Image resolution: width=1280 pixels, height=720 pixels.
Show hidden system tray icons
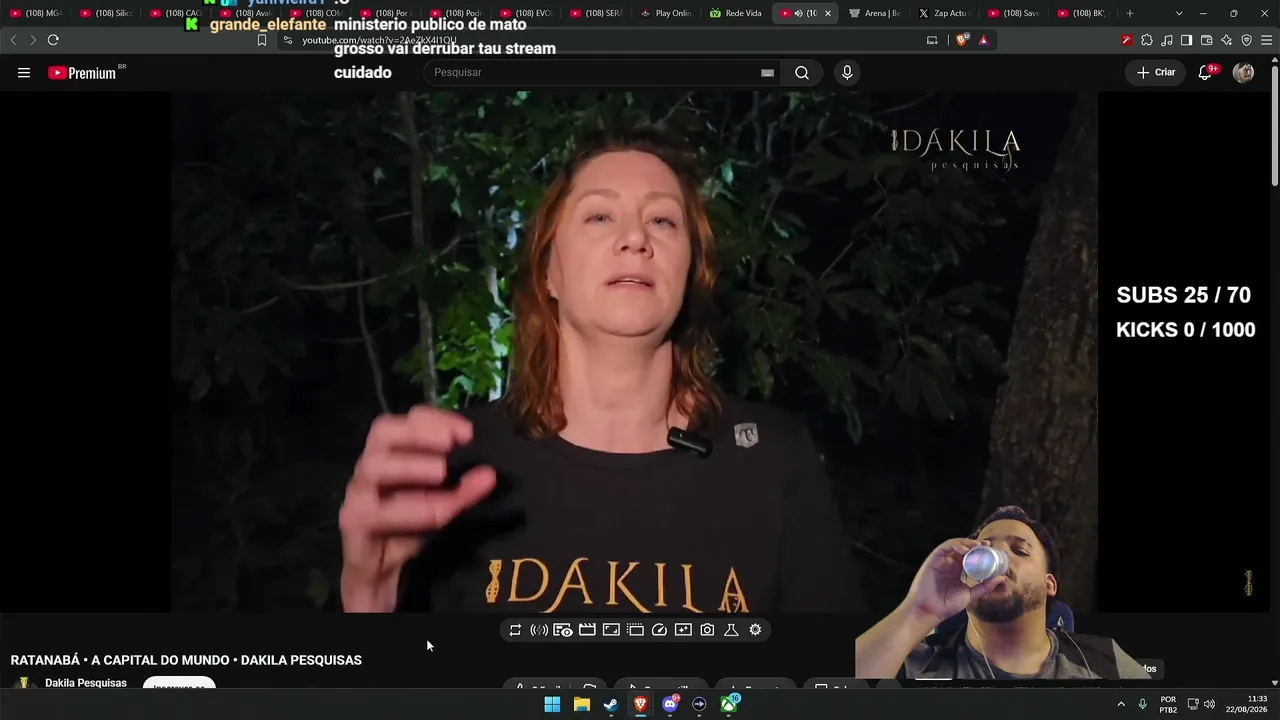1121,705
